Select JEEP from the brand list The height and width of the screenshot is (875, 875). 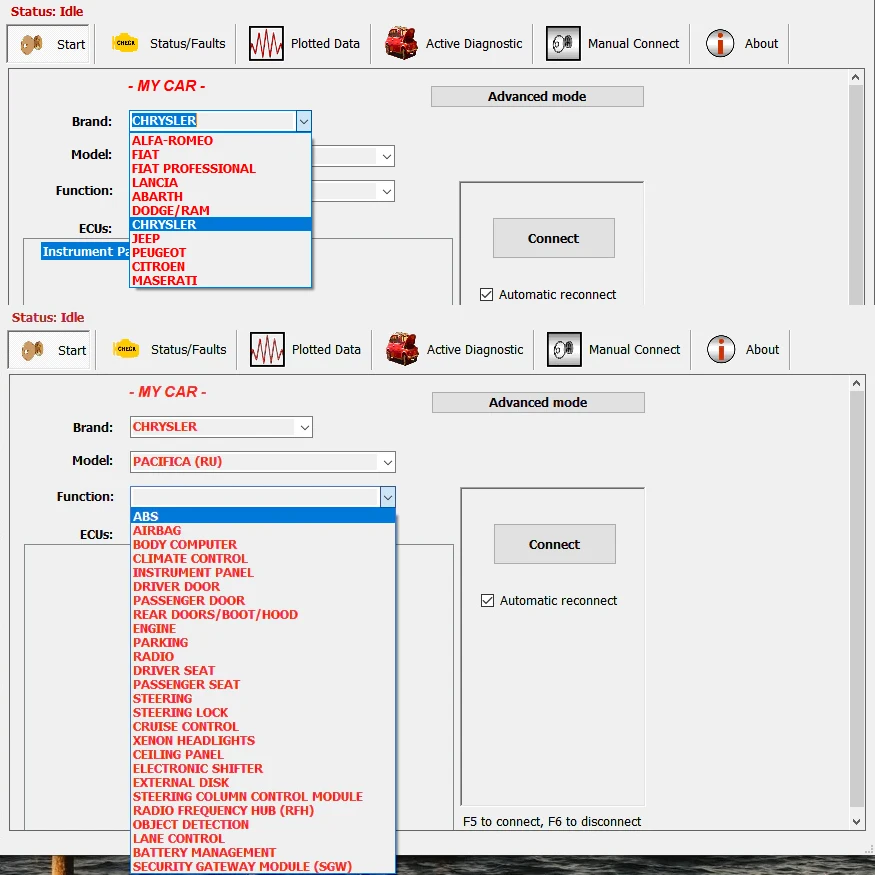220,238
